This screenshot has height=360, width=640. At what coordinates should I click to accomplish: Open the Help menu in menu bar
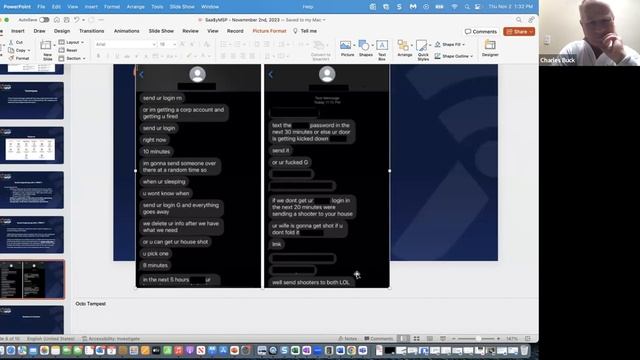(x=308, y=7)
